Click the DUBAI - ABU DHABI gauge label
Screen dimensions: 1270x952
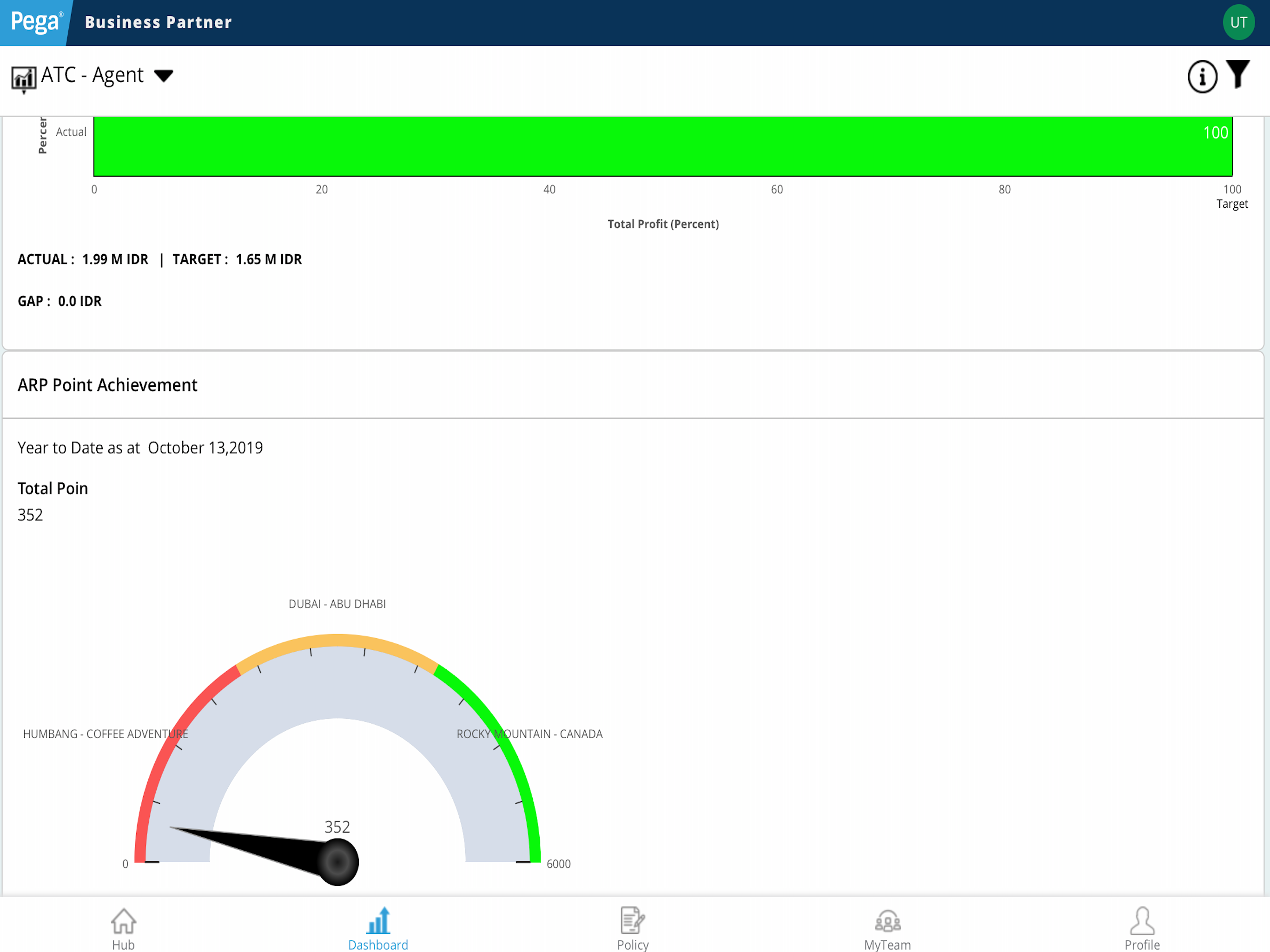[337, 604]
